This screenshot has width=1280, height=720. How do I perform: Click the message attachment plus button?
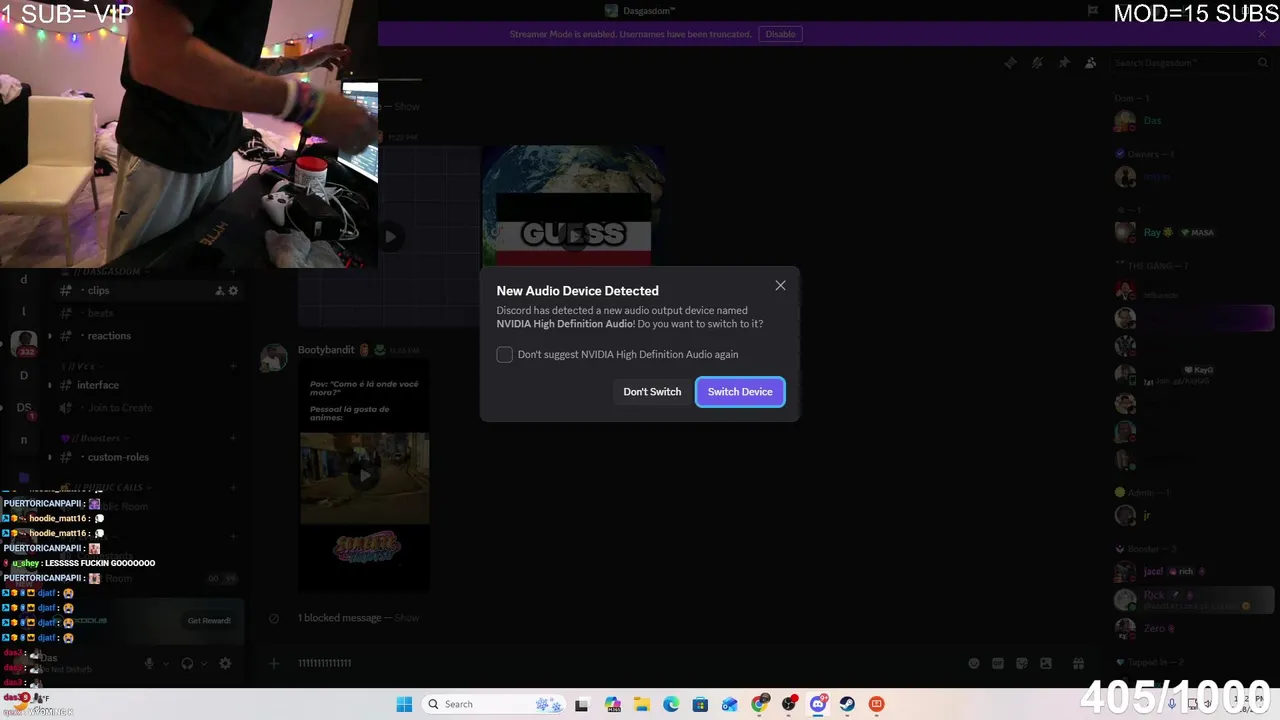(274, 663)
